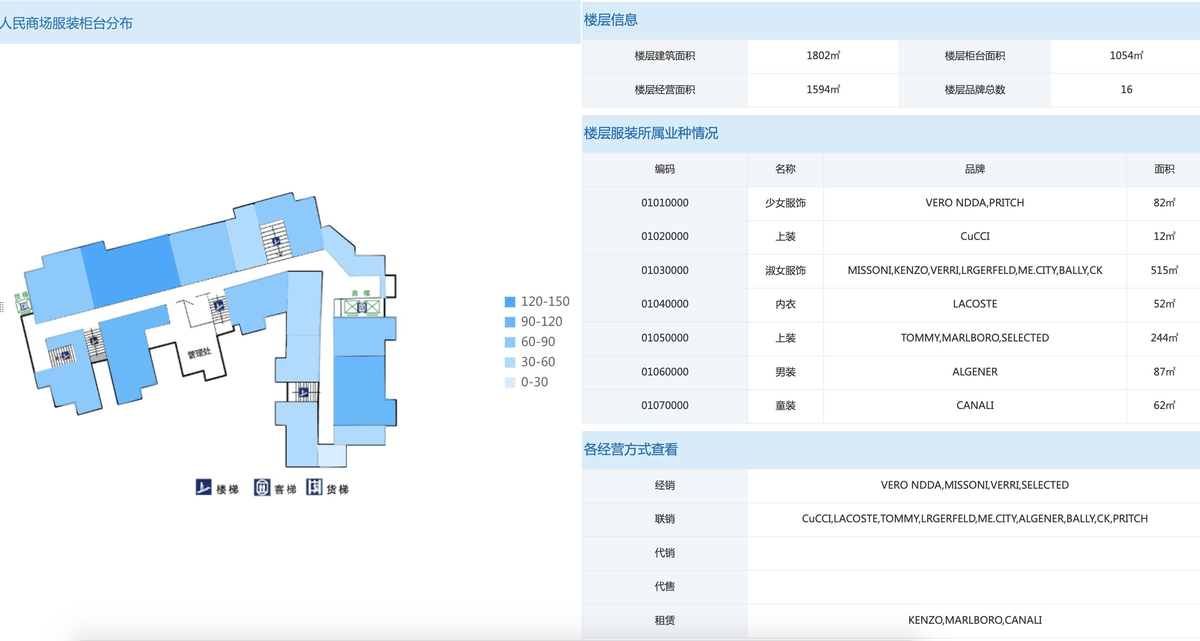Click the 0-30 legend color swatch
Viewport: 1200px width, 641px height.
pos(510,382)
